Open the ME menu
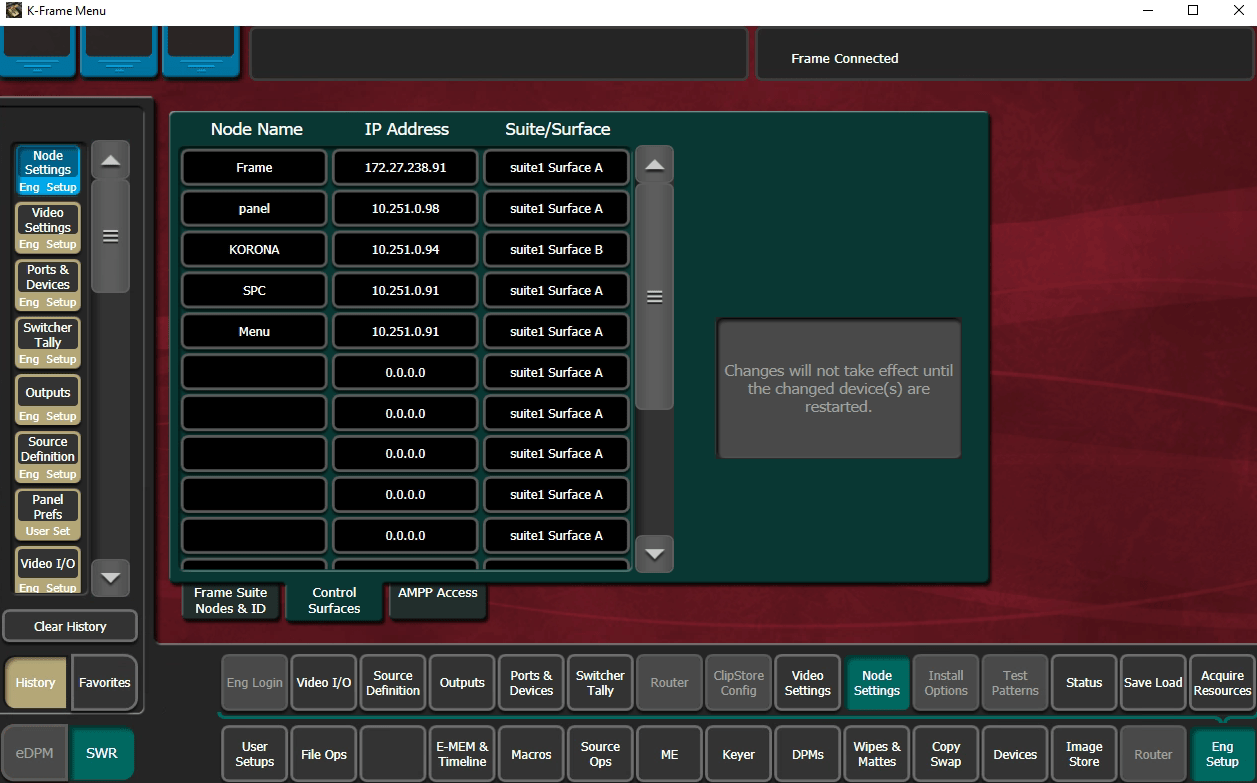The image size is (1257, 783). (669, 754)
